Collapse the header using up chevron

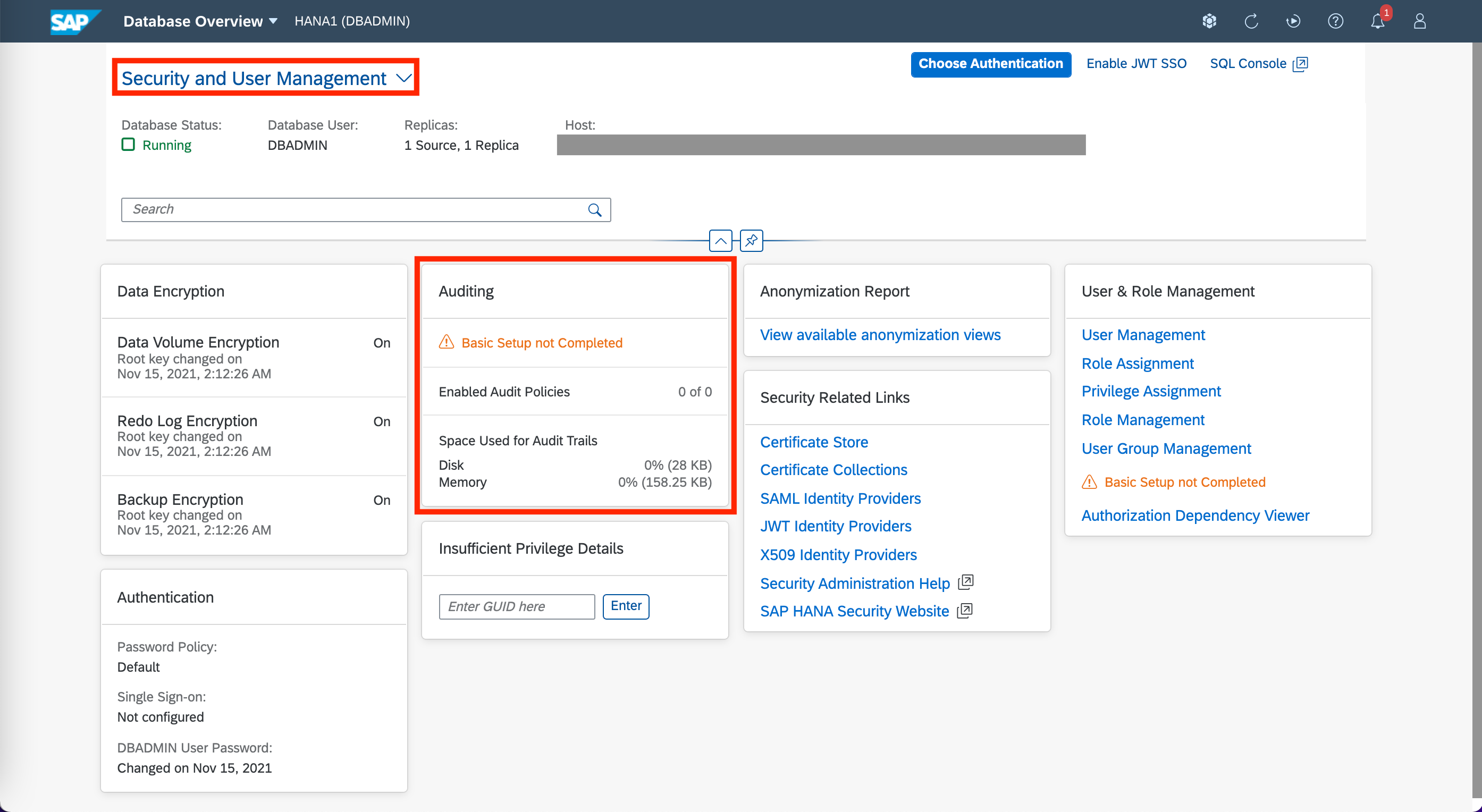point(720,240)
